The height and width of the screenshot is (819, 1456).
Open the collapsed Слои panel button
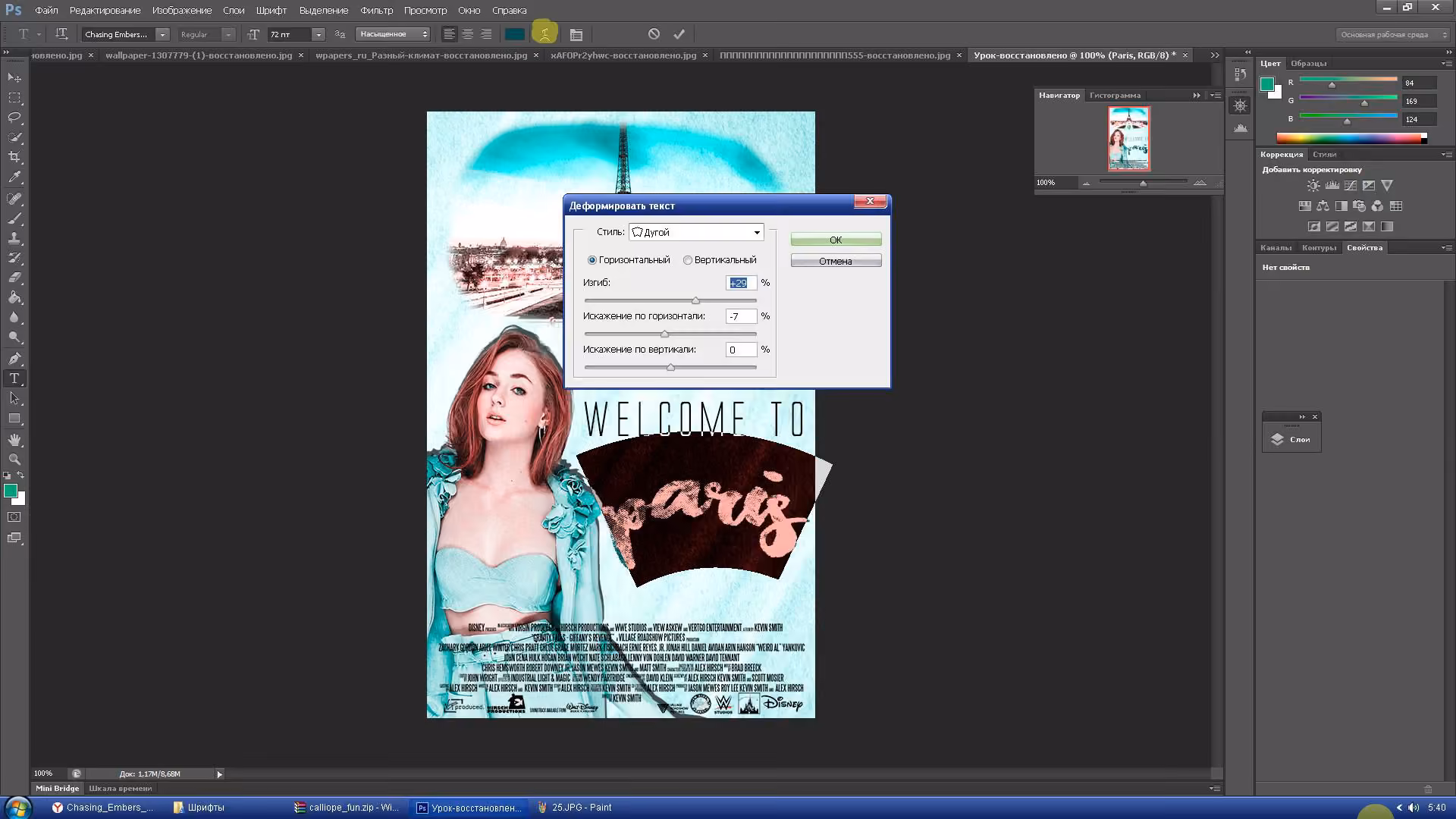[1291, 440]
